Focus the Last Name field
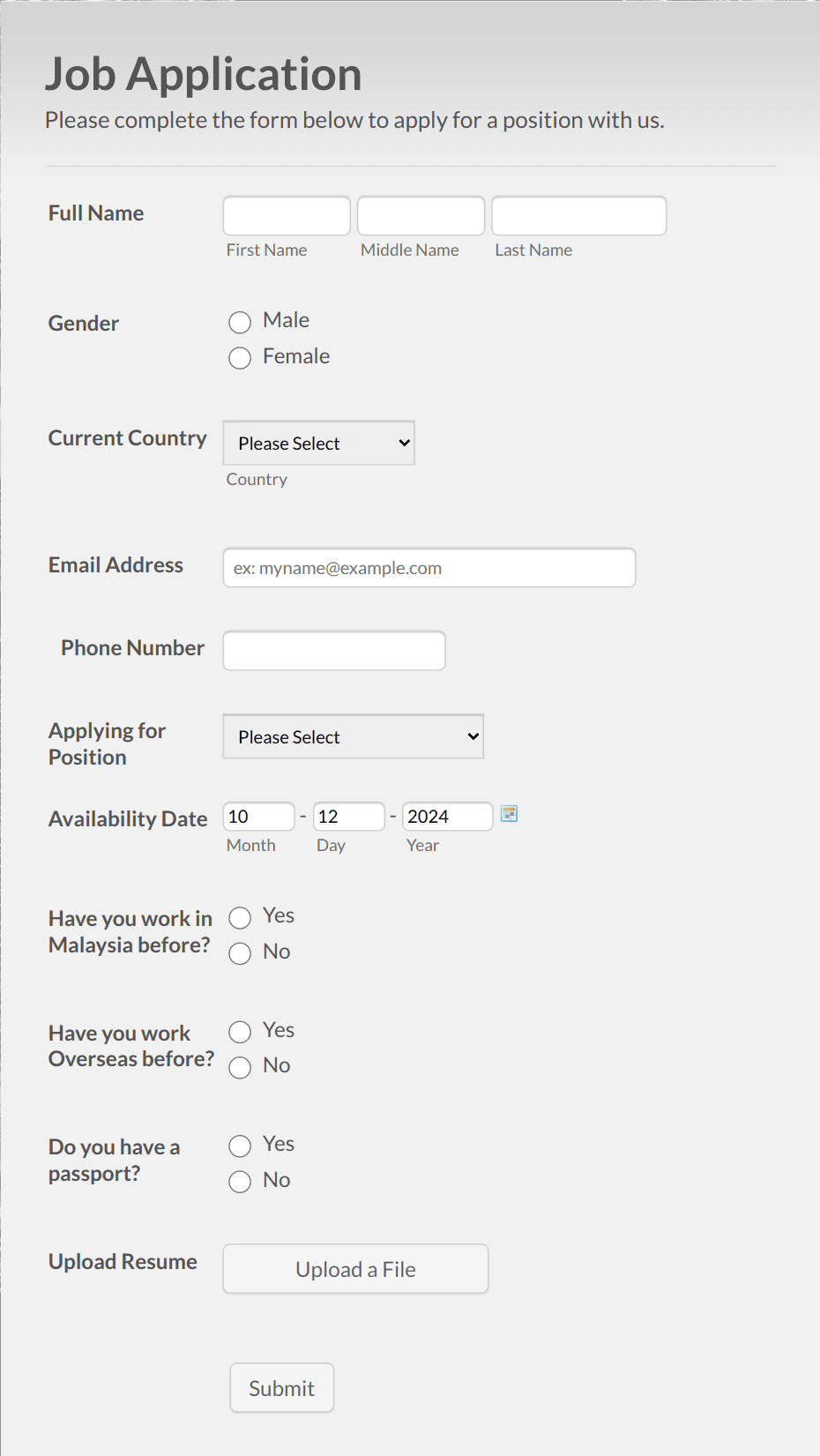Screen dimensions: 820x1456 click(578, 216)
